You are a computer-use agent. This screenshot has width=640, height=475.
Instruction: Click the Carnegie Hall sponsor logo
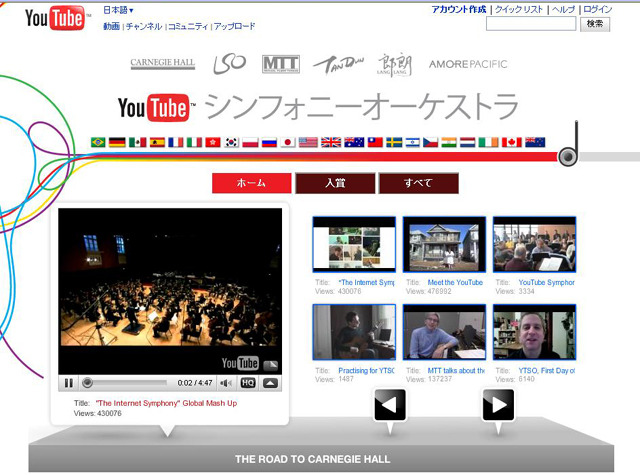[162, 63]
